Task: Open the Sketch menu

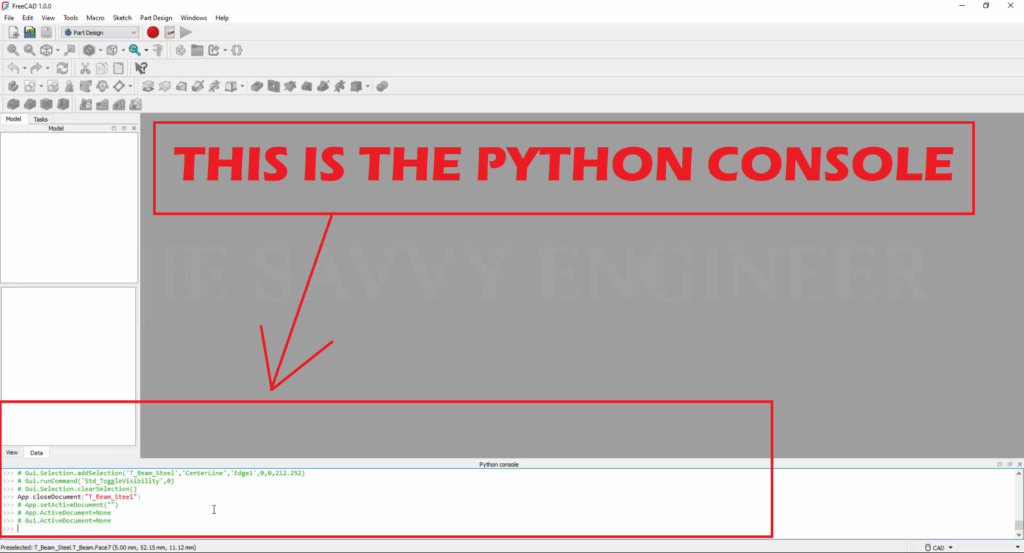Action: click(x=122, y=18)
